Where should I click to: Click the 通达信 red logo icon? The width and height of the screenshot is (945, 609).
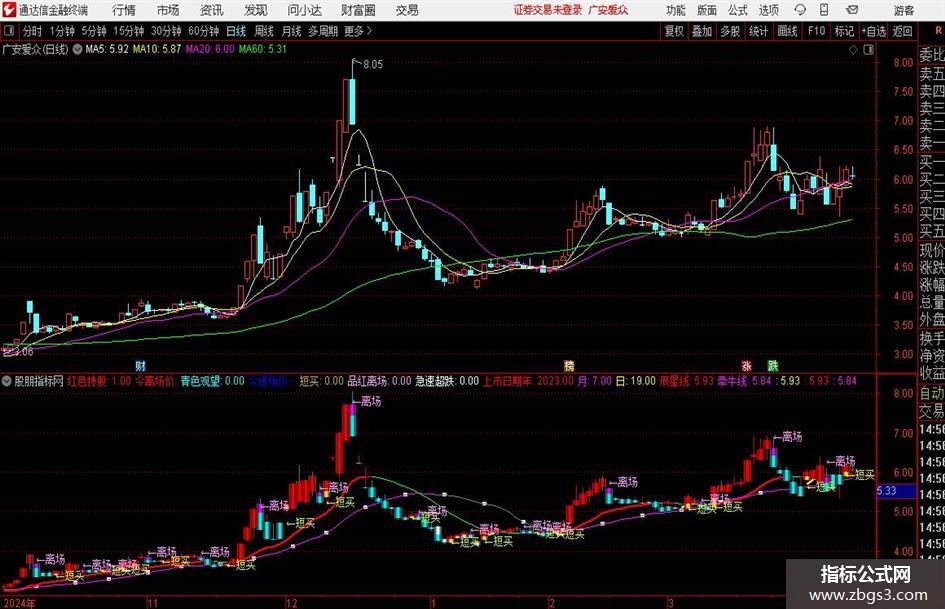[9, 10]
